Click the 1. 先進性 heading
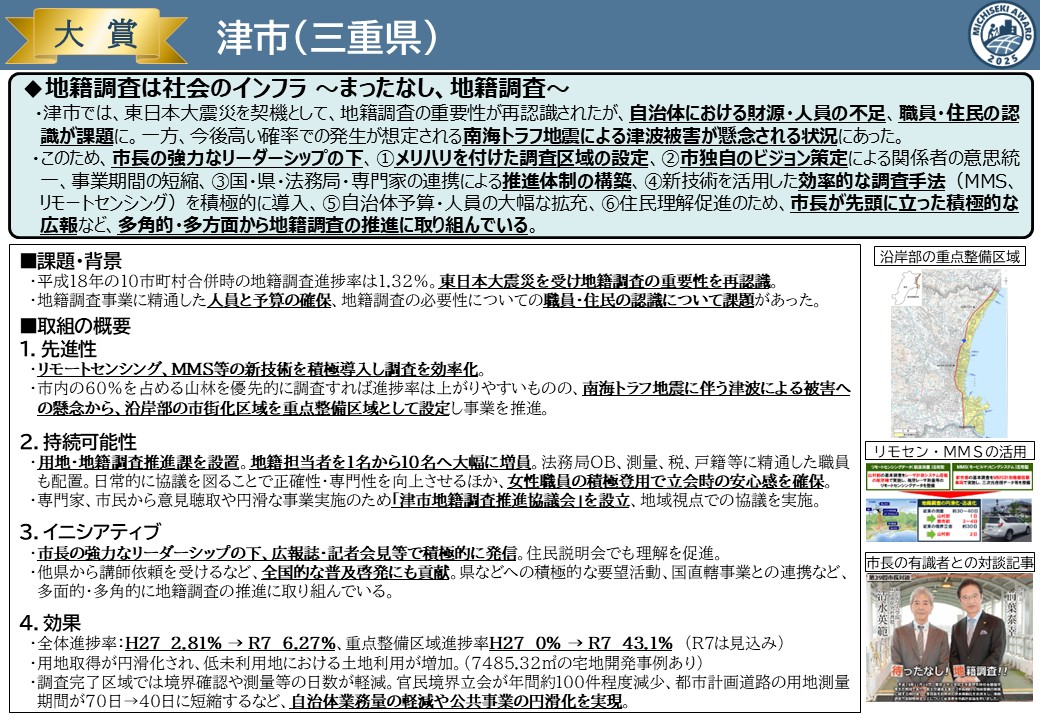The width and height of the screenshot is (1040, 720). (58, 348)
